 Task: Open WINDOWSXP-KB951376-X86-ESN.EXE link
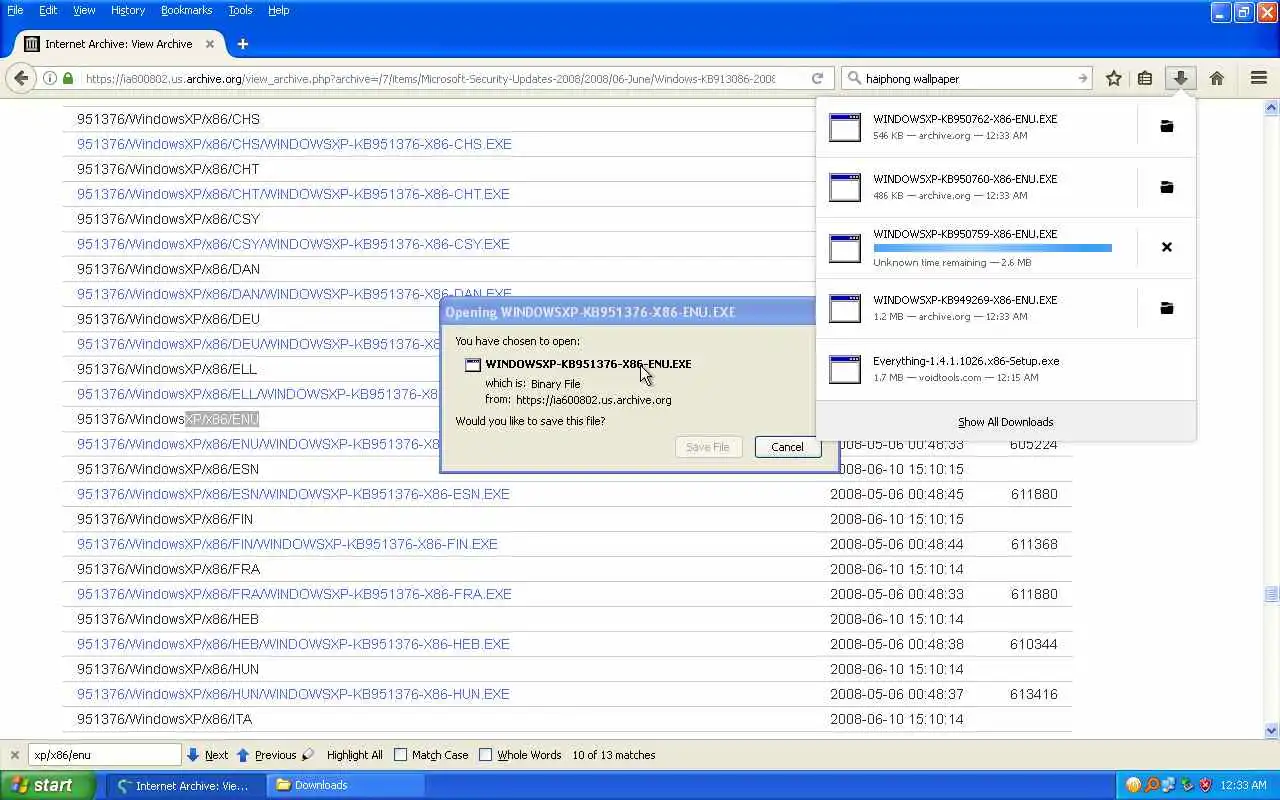coord(293,494)
